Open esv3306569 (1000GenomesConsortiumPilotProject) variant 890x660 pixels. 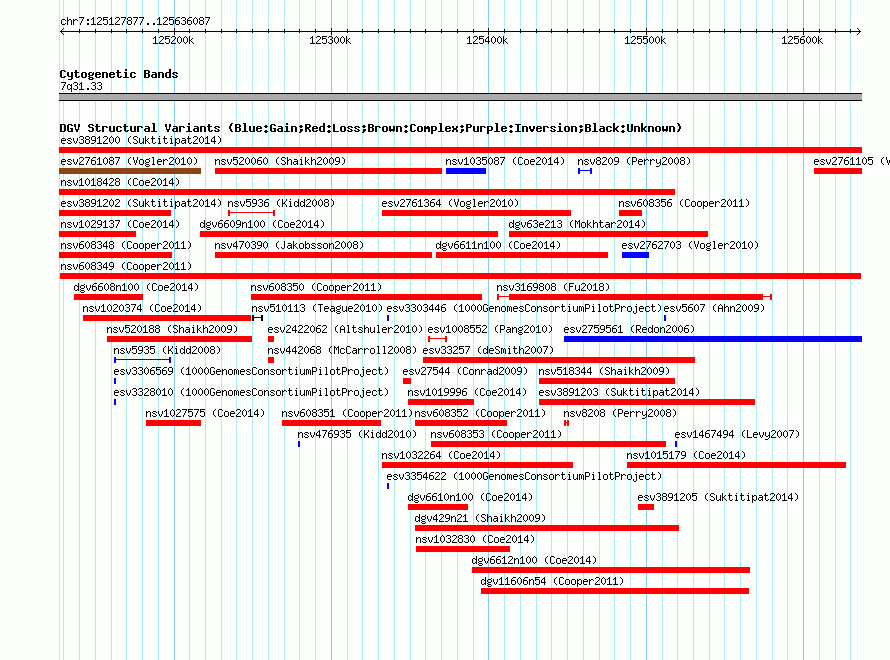coord(251,371)
